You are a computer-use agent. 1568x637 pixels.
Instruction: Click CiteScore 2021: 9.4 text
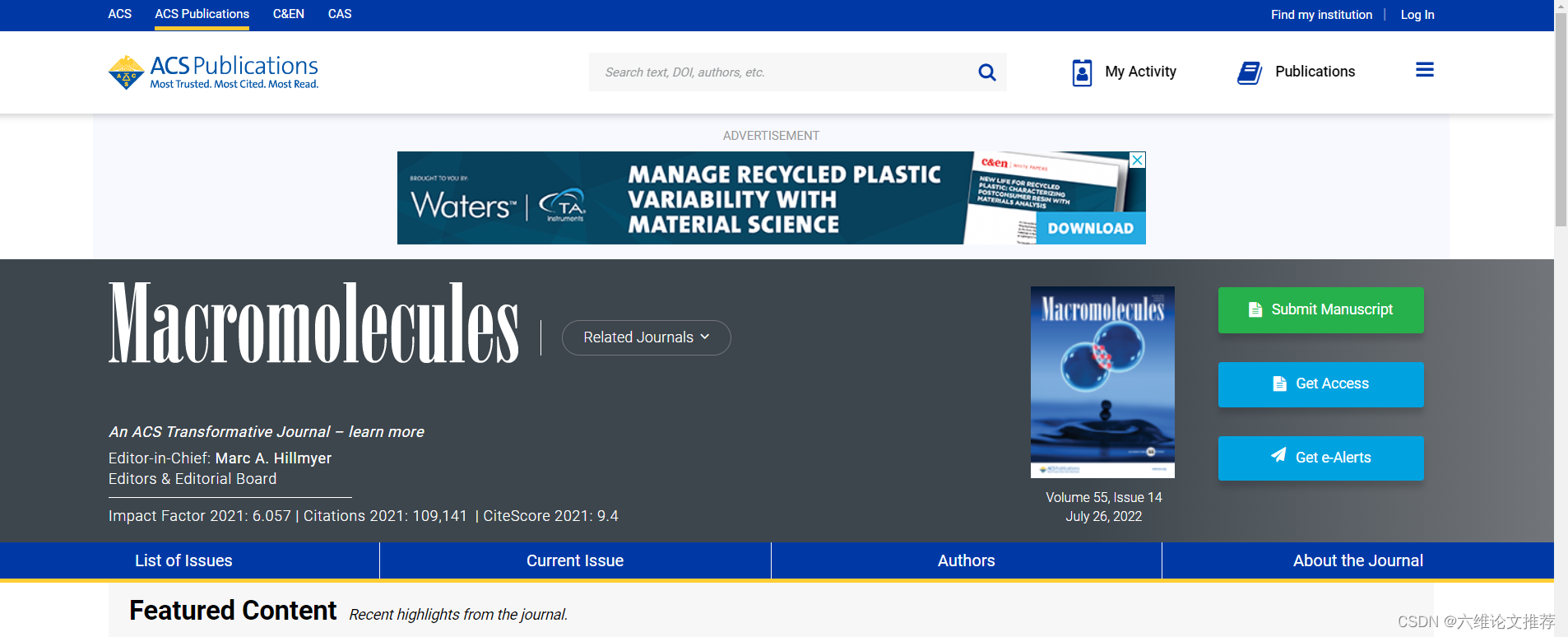(550, 516)
